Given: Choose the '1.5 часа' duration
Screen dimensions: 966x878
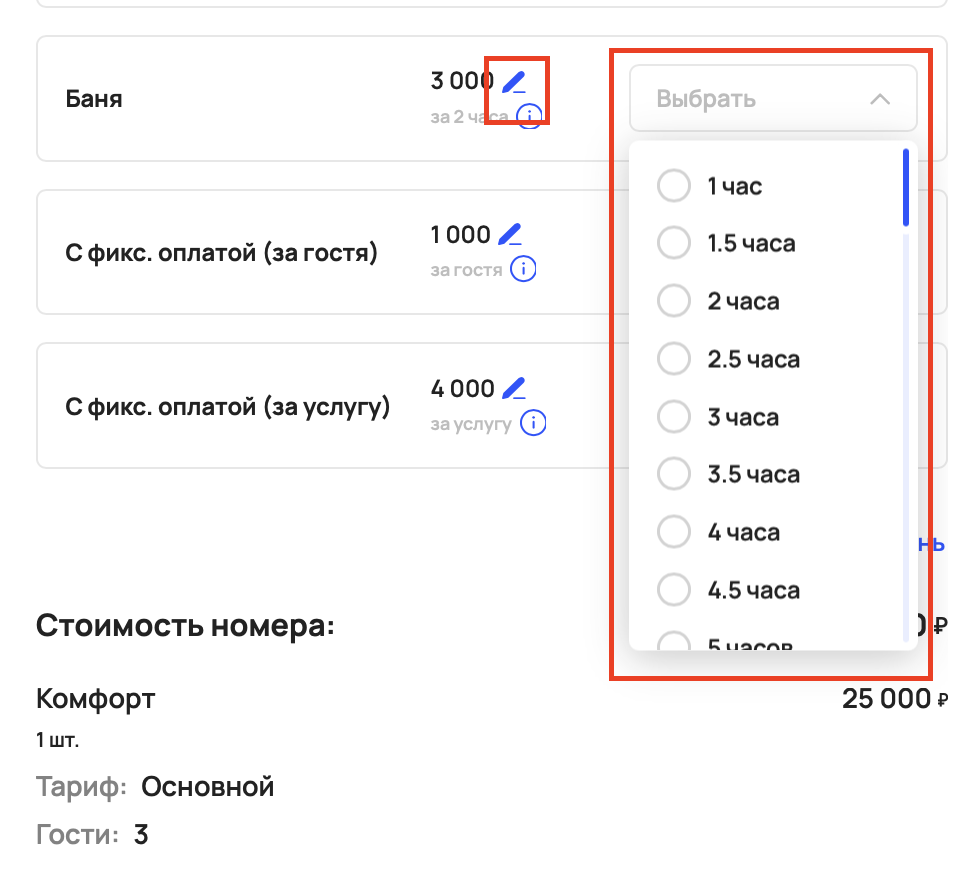Looking at the screenshot, I should (x=674, y=243).
